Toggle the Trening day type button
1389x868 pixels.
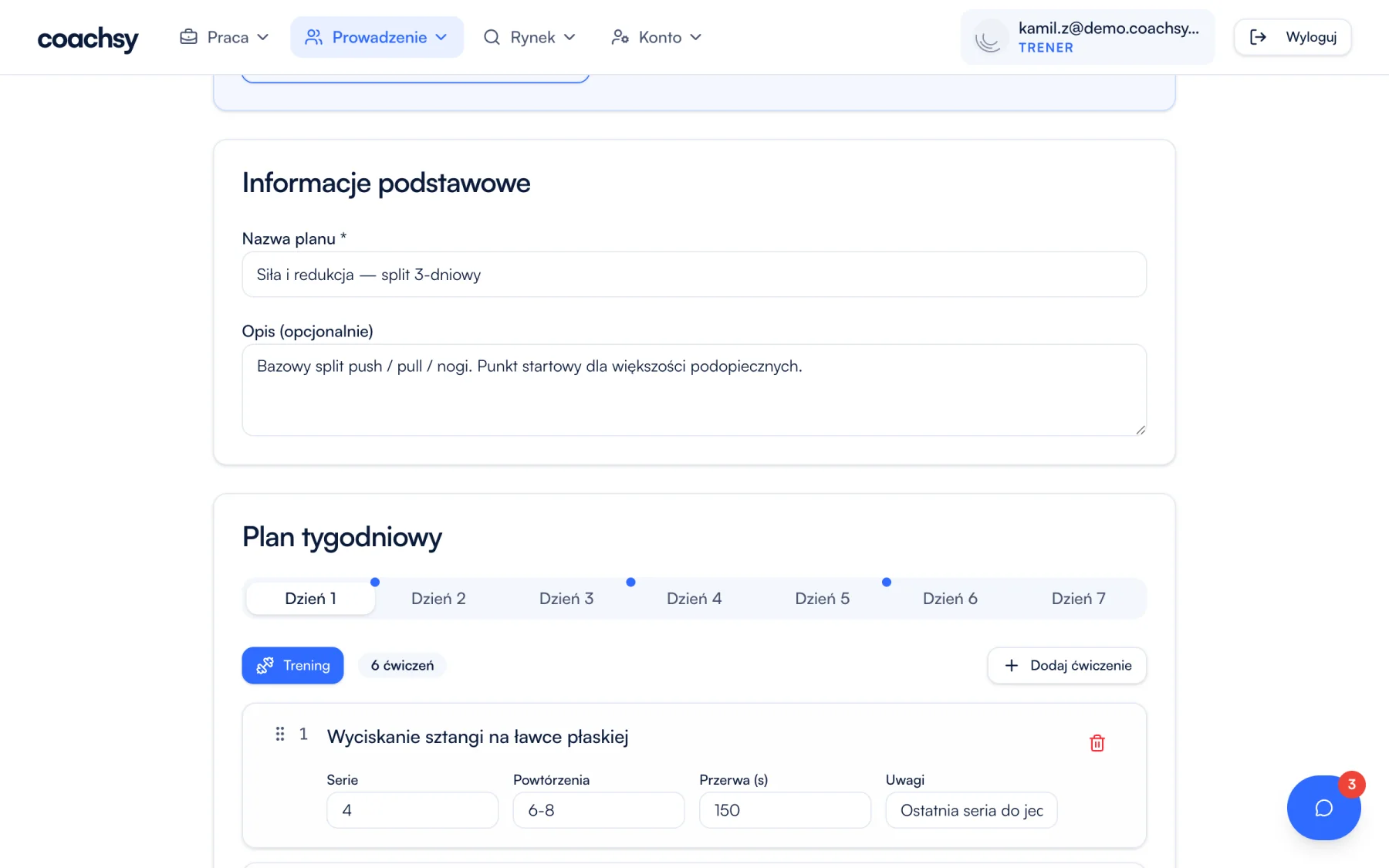(292, 665)
